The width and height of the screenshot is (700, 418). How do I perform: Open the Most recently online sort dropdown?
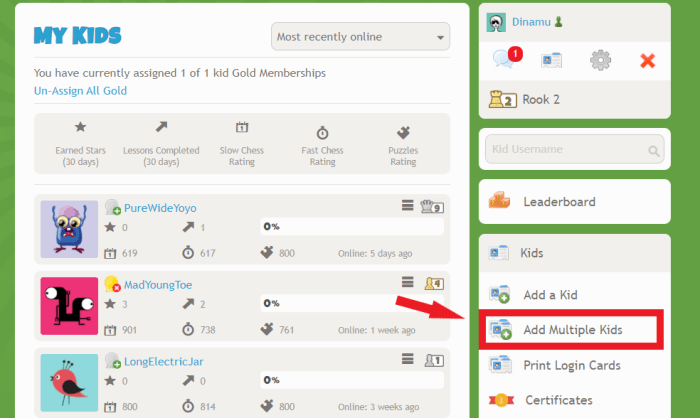coord(361,38)
